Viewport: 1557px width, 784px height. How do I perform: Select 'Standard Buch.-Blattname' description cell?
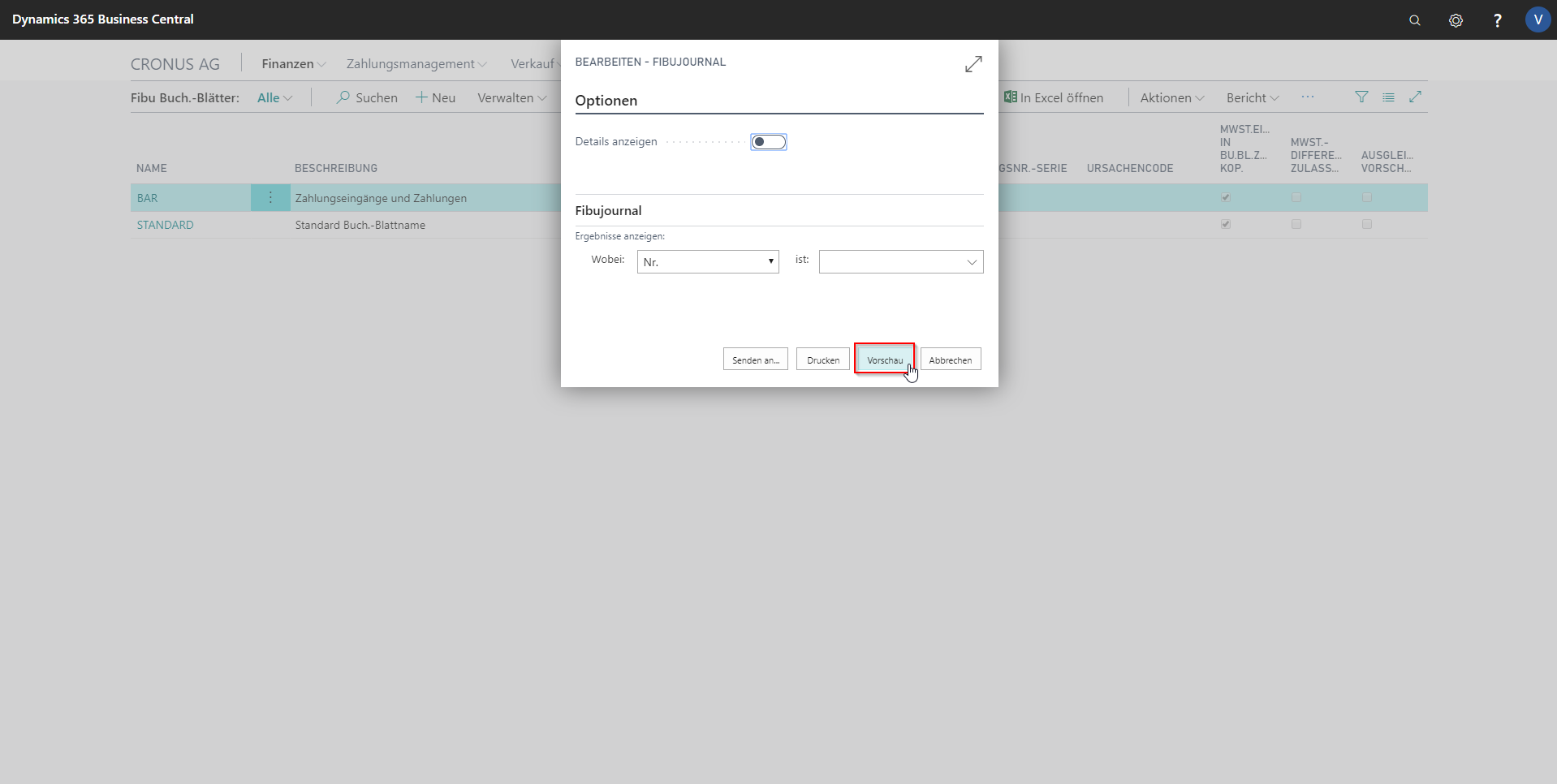coord(360,225)
